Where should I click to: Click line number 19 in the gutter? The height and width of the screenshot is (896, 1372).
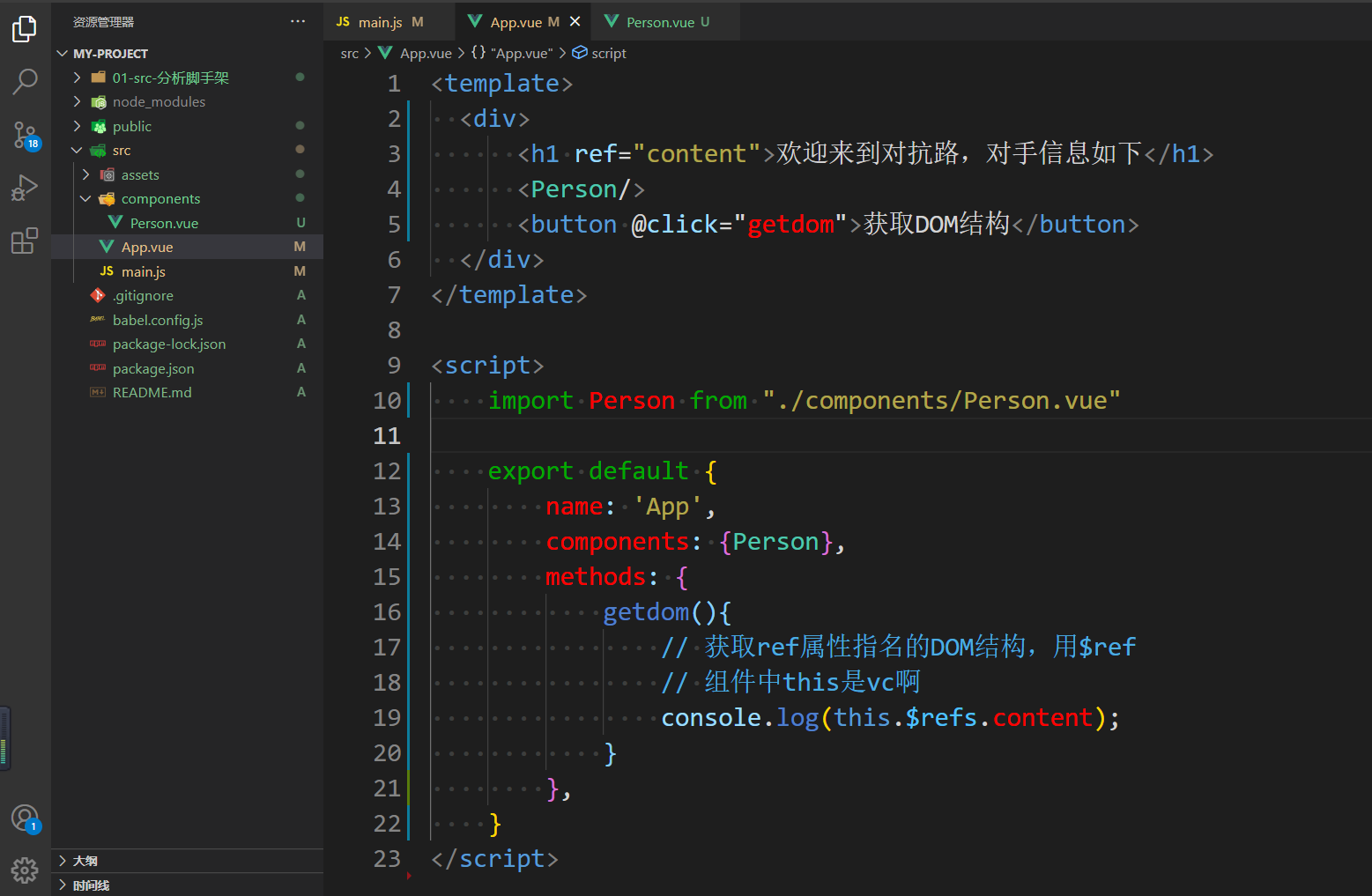tap(387, 717)
